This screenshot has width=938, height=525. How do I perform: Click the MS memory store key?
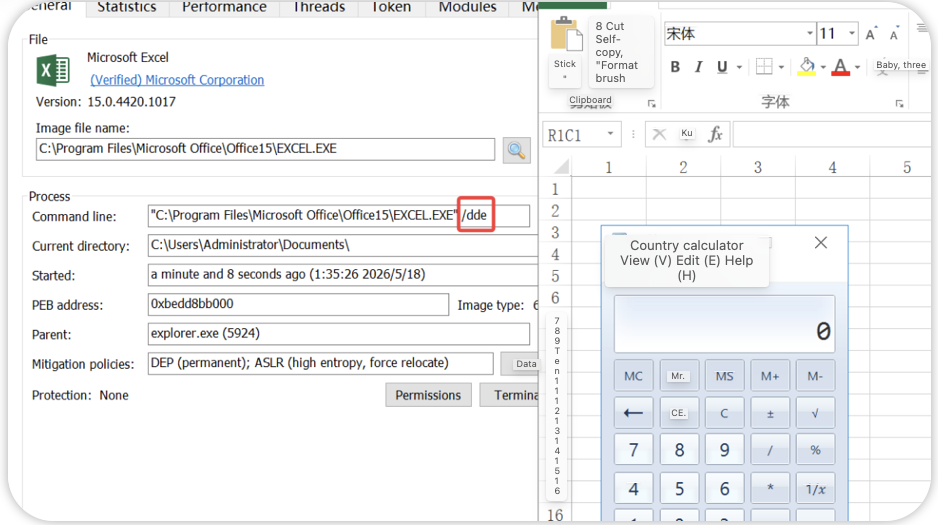click(x=724, y=376)
